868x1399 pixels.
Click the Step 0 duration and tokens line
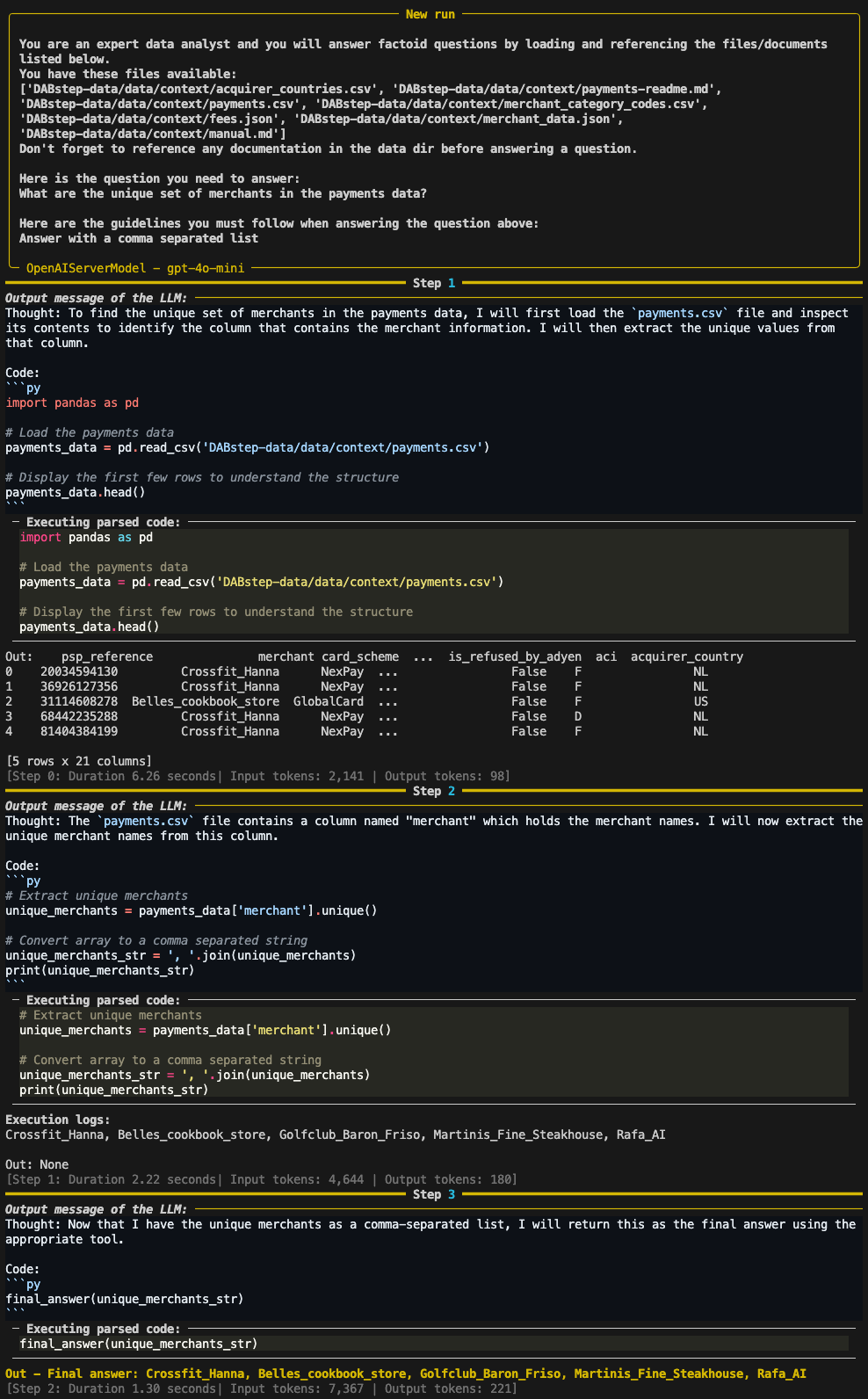tap(258, 776)
